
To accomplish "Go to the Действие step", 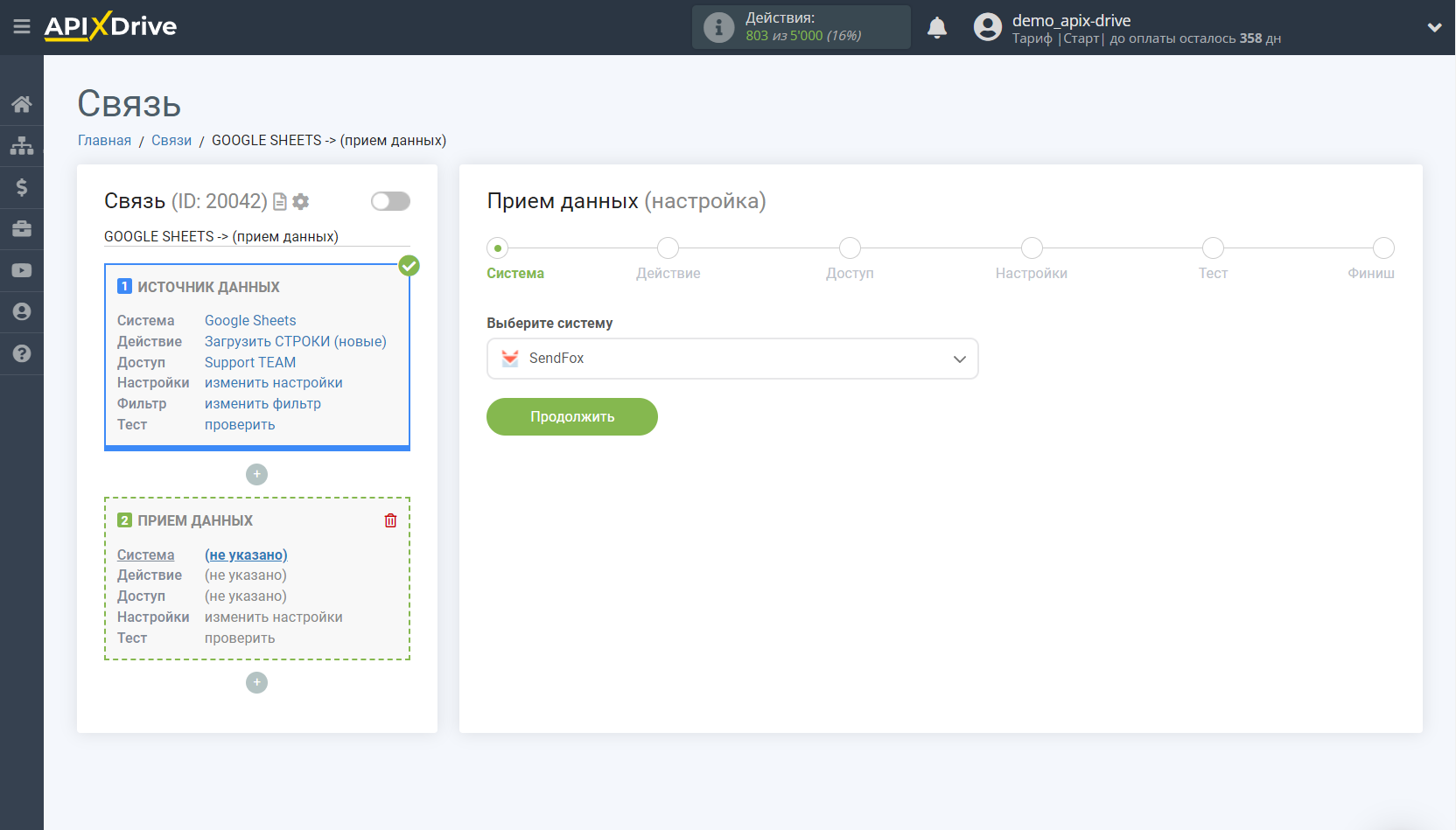I will (668, 248).
